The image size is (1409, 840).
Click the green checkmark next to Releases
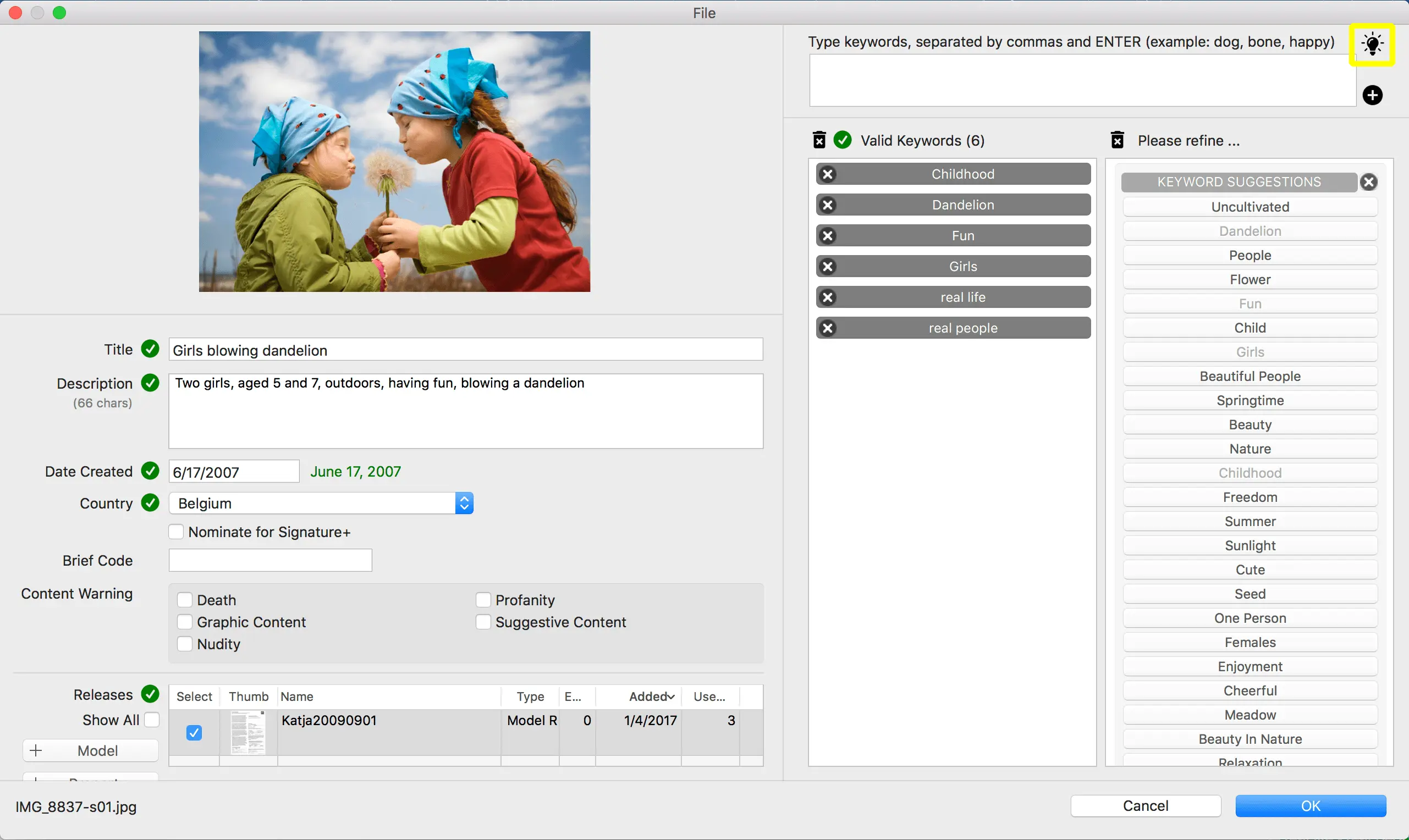tap(150, 693)
